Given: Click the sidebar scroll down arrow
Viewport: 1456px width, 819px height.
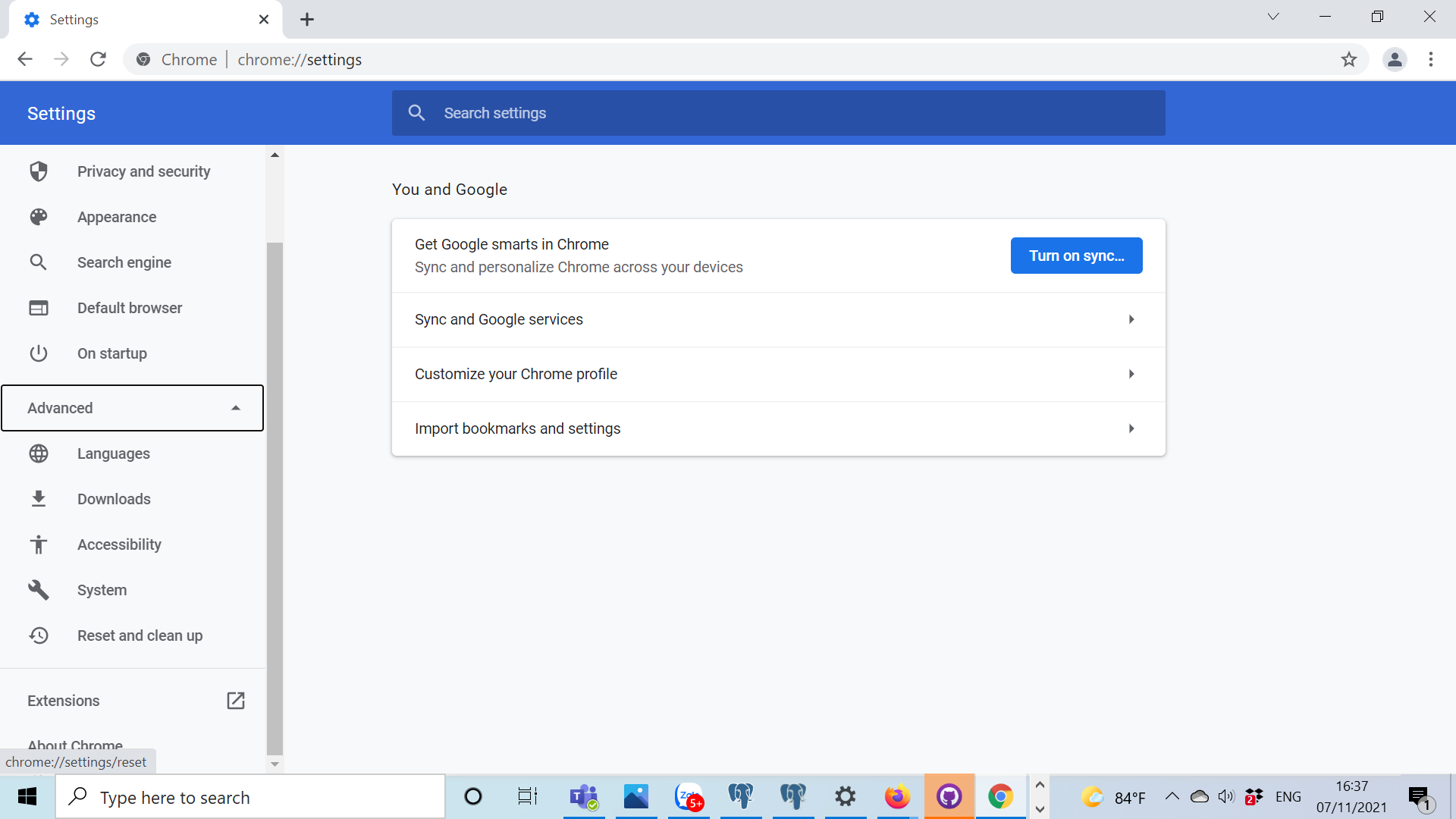Looking at the screenshot, I should click(275, 764).
